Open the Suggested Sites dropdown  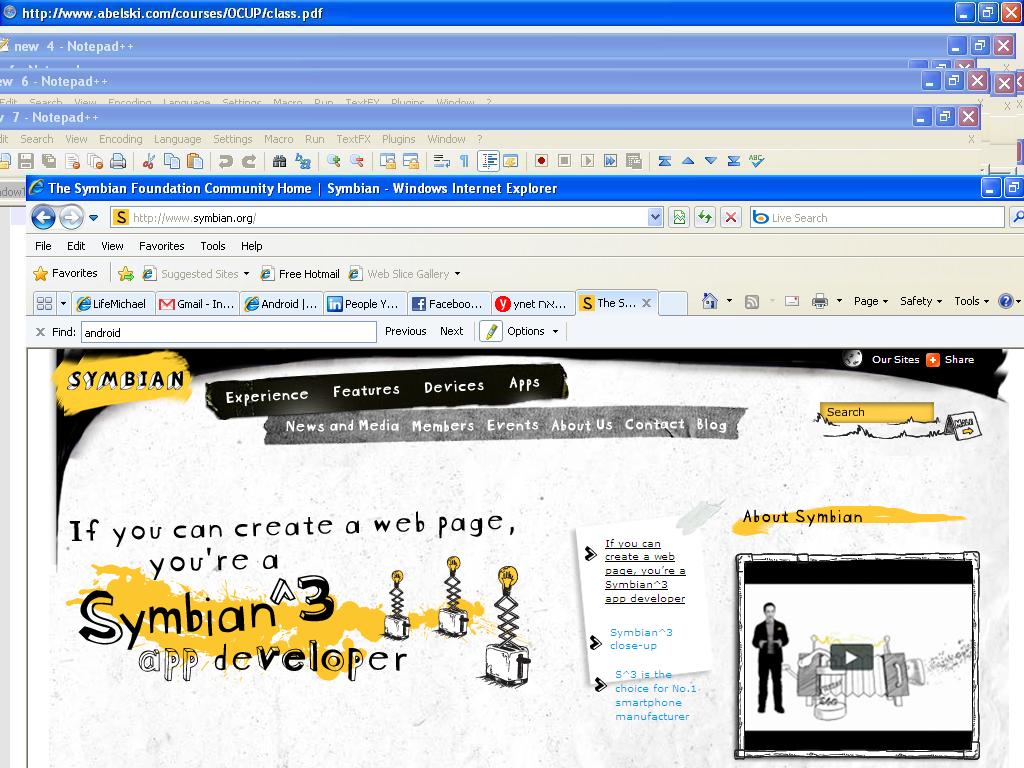click(x=246, y=274)
